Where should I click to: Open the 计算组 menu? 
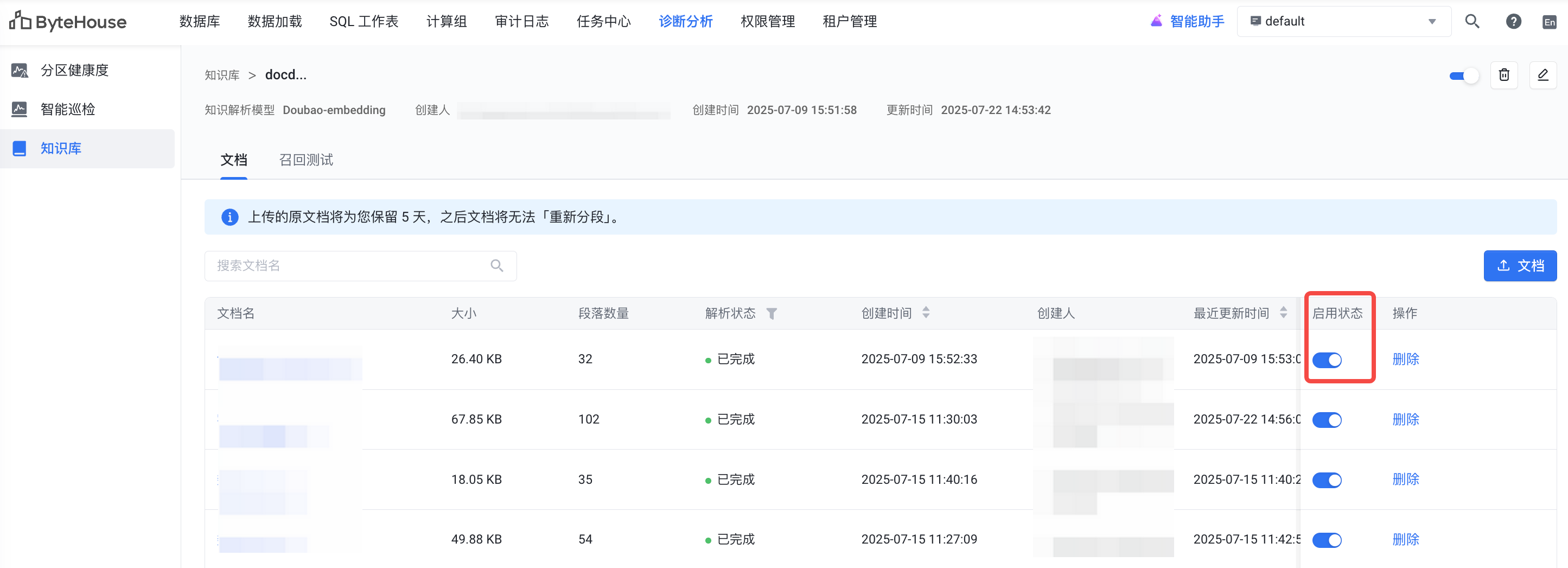(446, 21)
